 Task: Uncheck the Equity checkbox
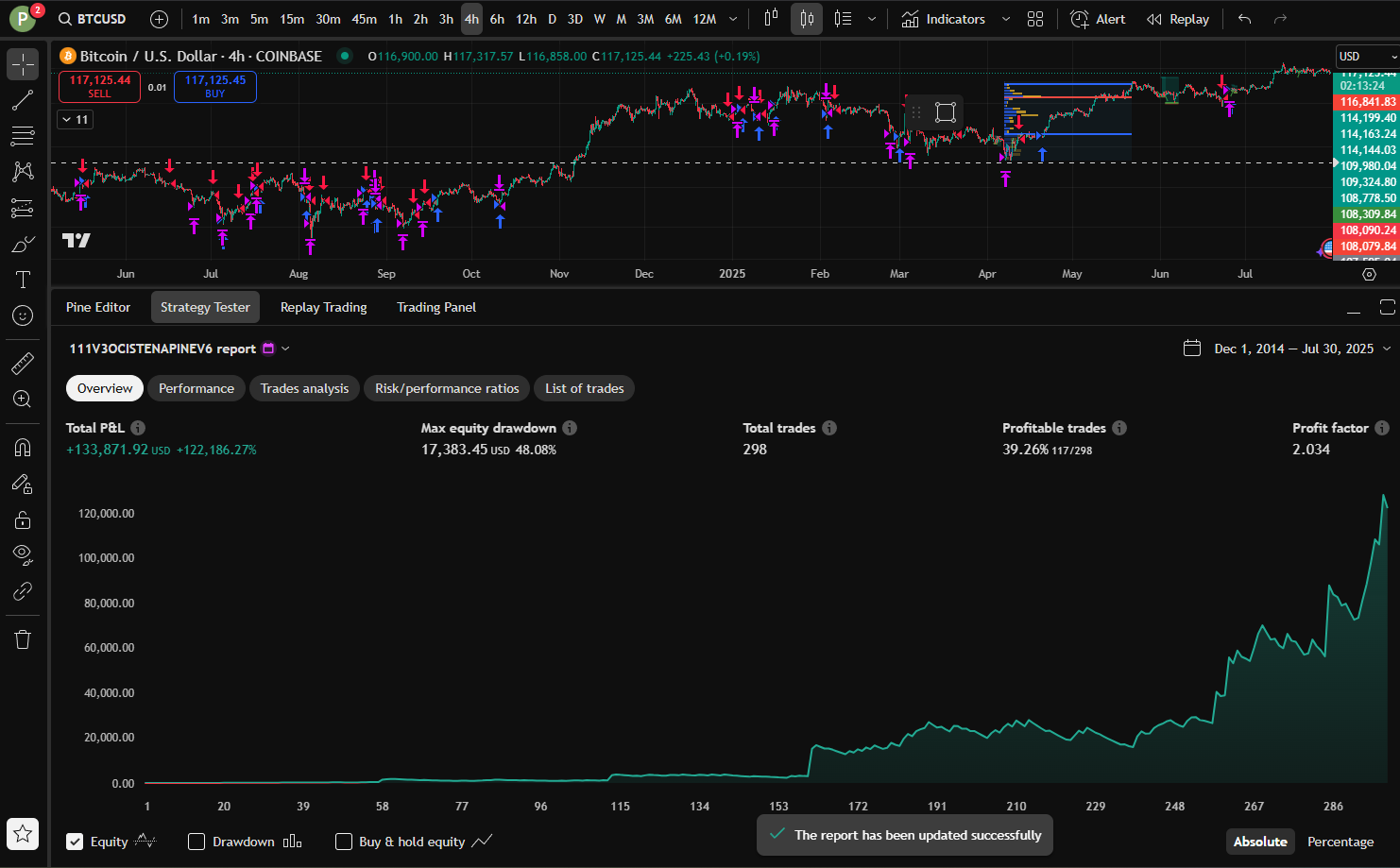coord(75,842)
